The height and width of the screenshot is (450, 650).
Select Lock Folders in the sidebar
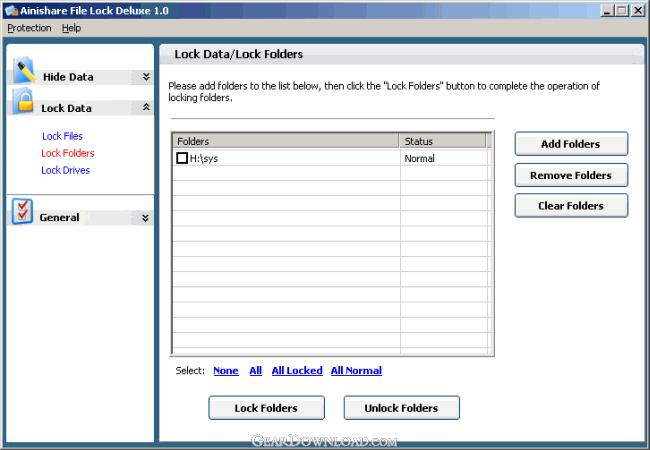(68, 153)
